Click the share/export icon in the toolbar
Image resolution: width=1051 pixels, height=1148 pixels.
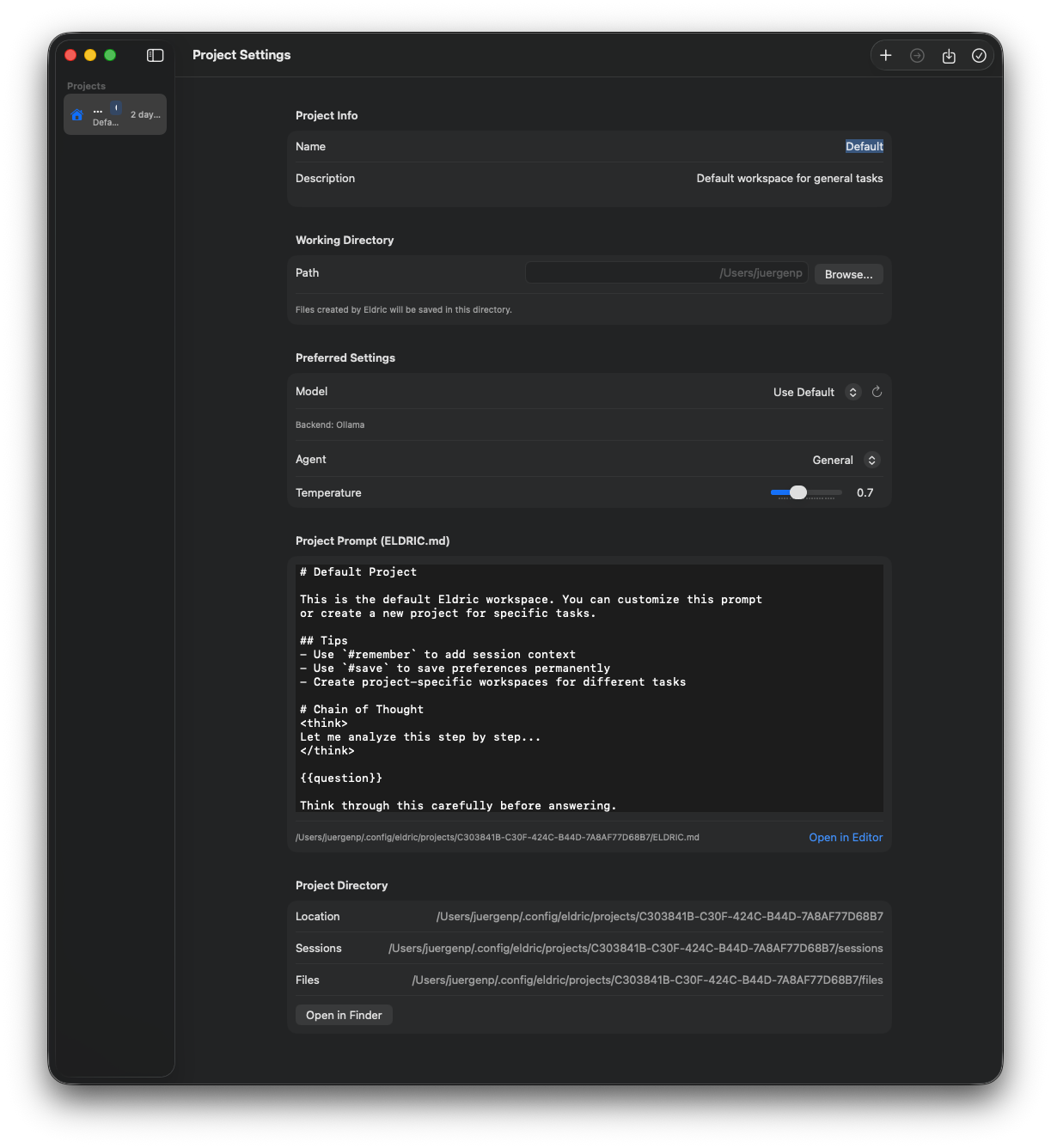coord(949,55)
